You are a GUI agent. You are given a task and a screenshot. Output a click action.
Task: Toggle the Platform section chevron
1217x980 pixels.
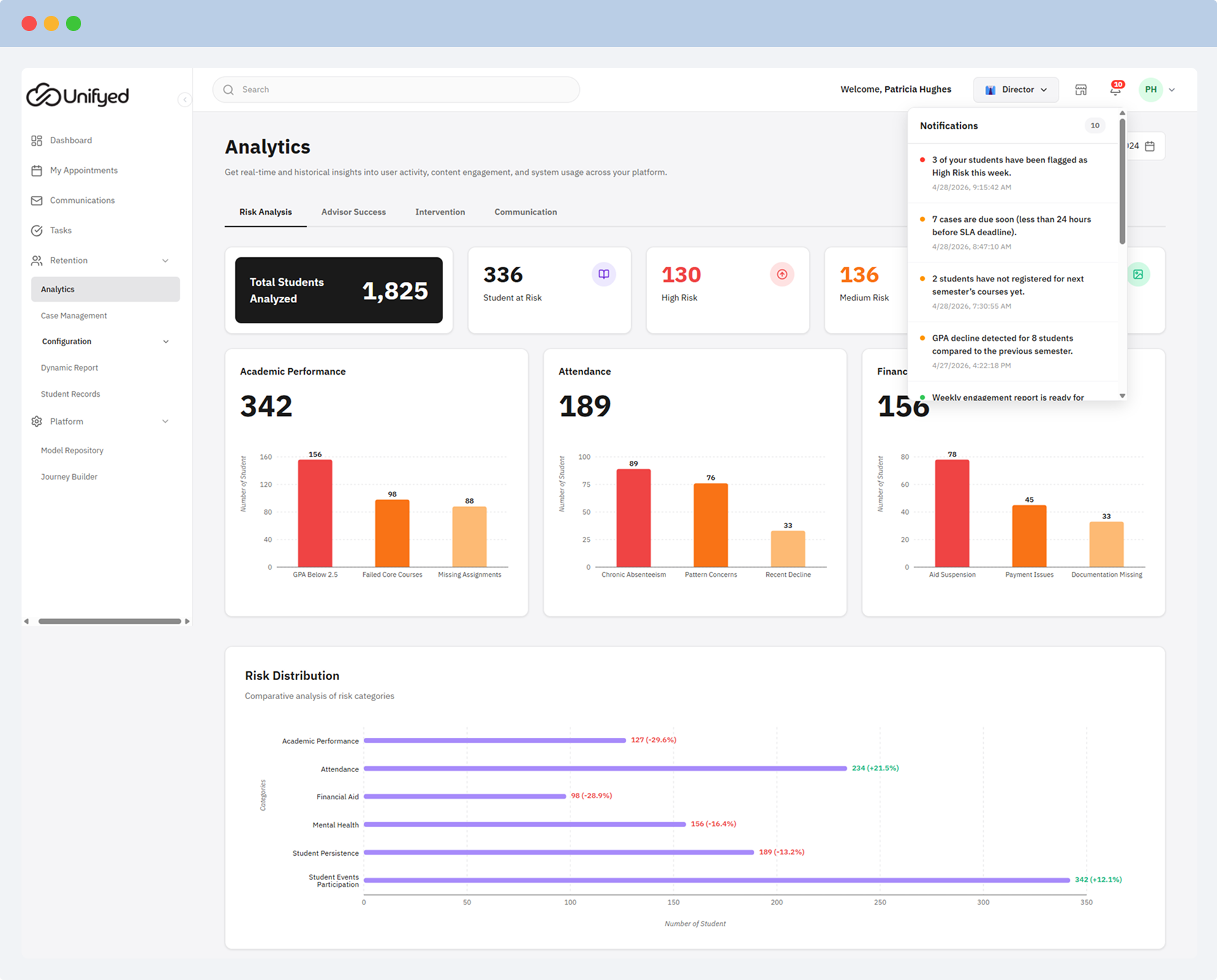coord(165,422)
